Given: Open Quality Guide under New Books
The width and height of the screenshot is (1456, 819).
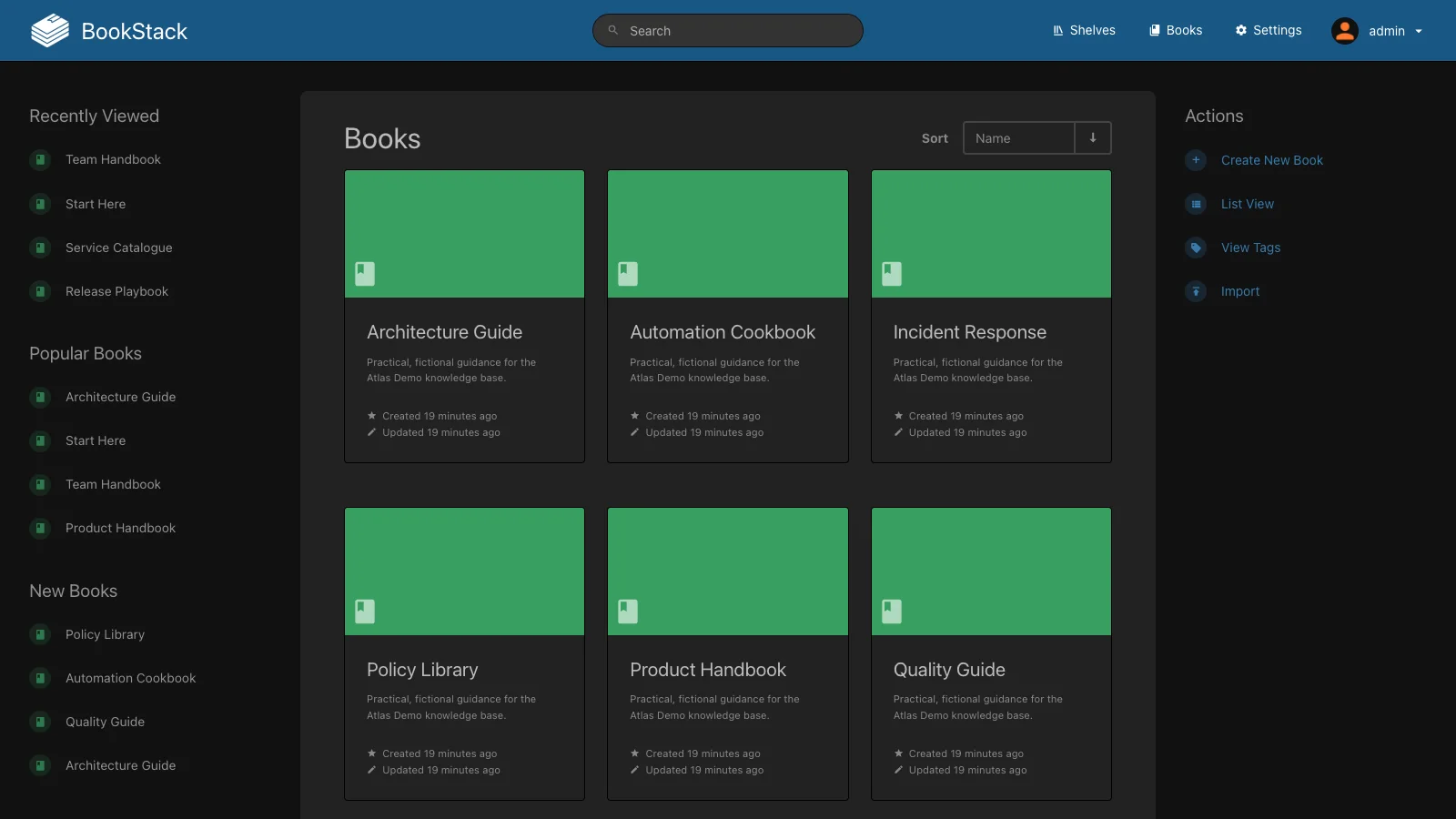Looking at the screenshot, I should pos(105,722).
